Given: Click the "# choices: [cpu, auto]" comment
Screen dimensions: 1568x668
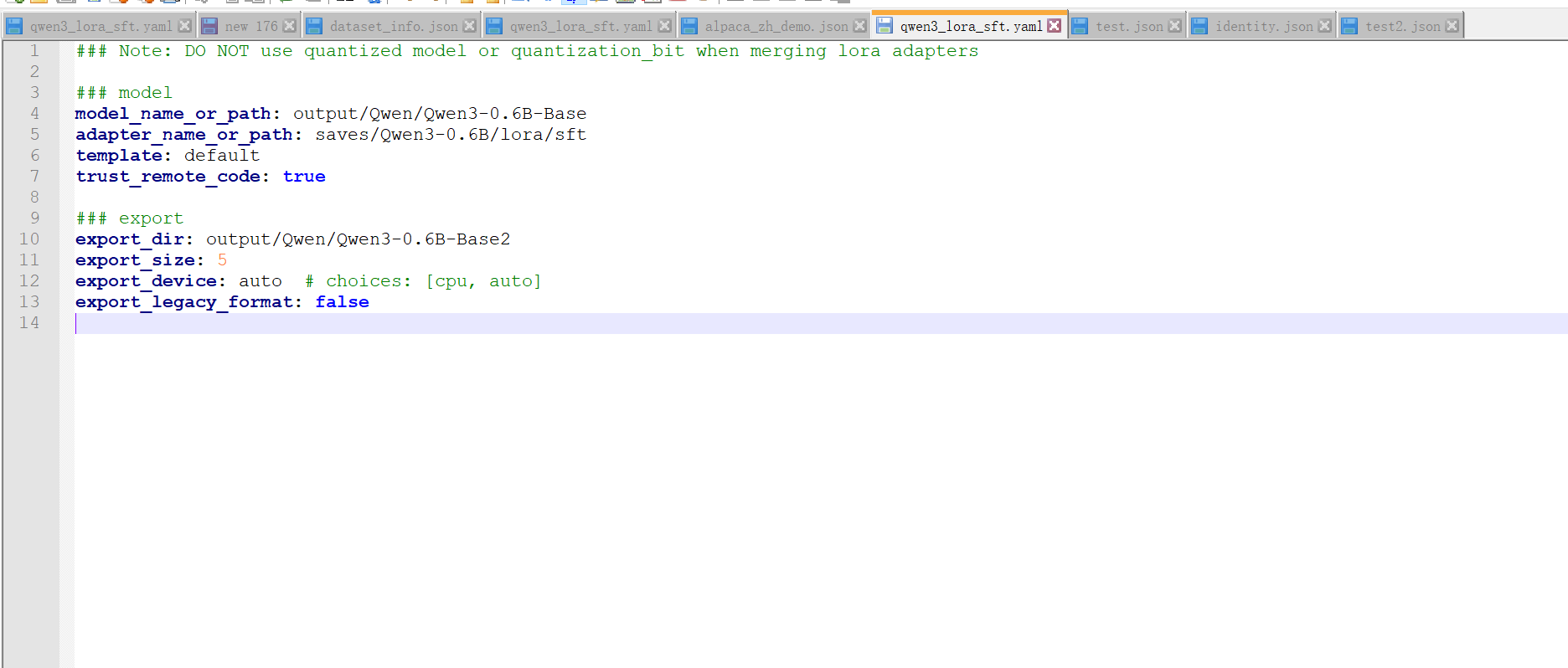Looking at the screenshot, I should pyautogui.click(x=423, y=281).
